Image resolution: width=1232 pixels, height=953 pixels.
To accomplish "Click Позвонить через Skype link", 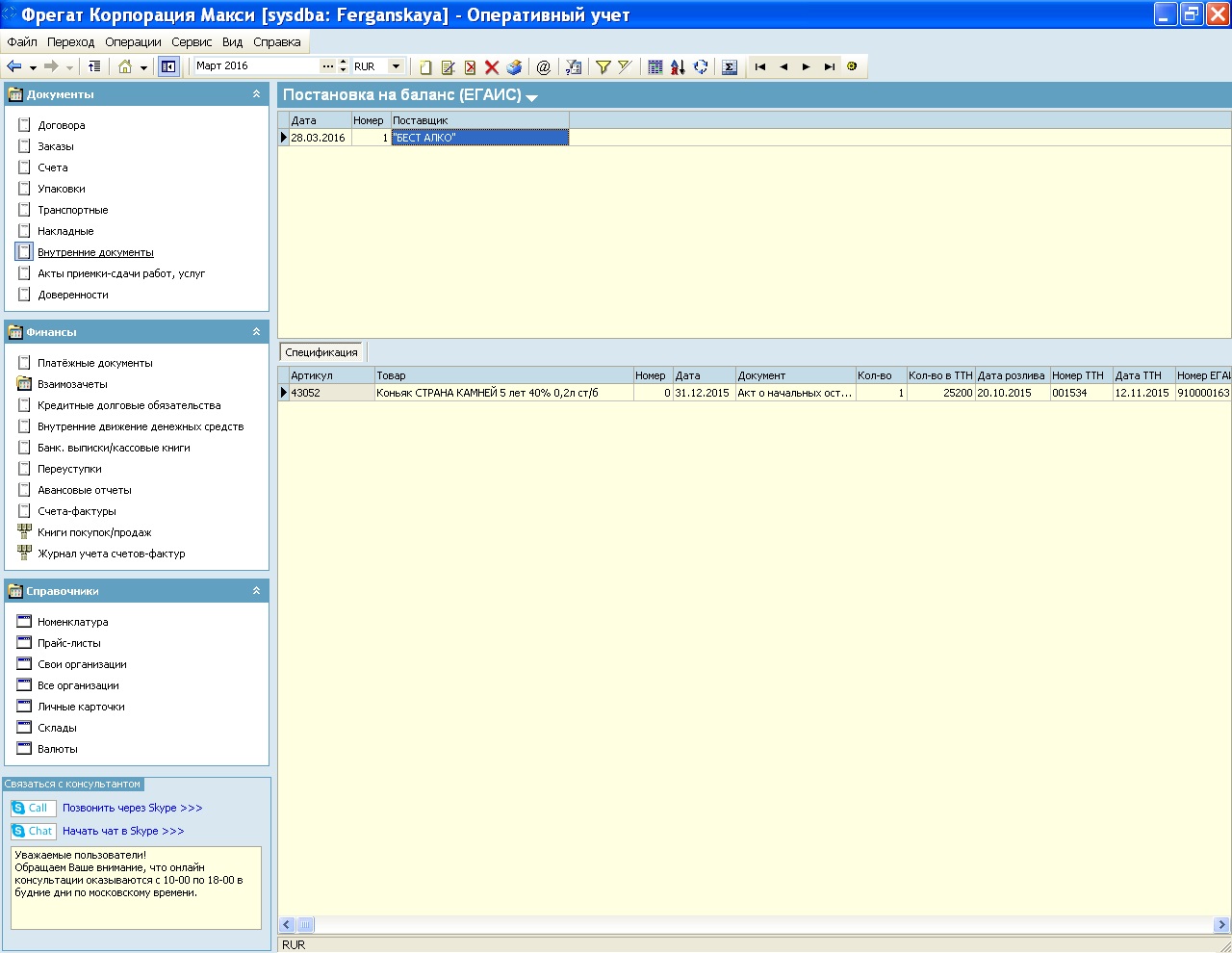I will 133,808.
